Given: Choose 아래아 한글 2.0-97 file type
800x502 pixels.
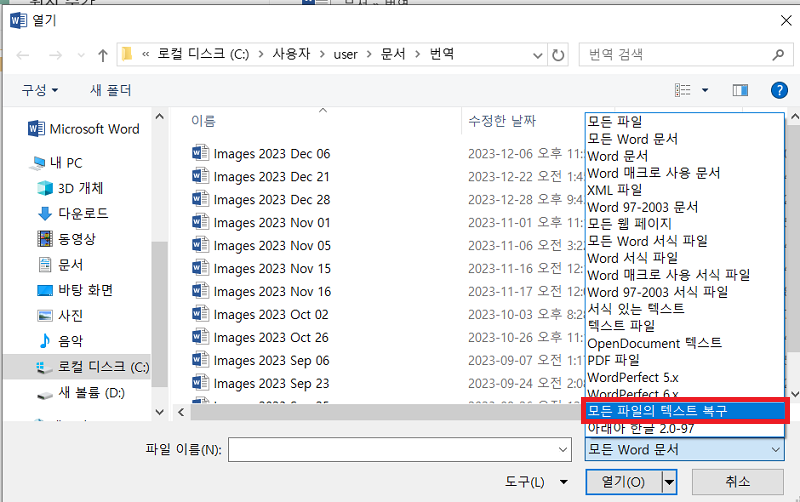Looking at the screenshot, I should [x=684, y=428].
